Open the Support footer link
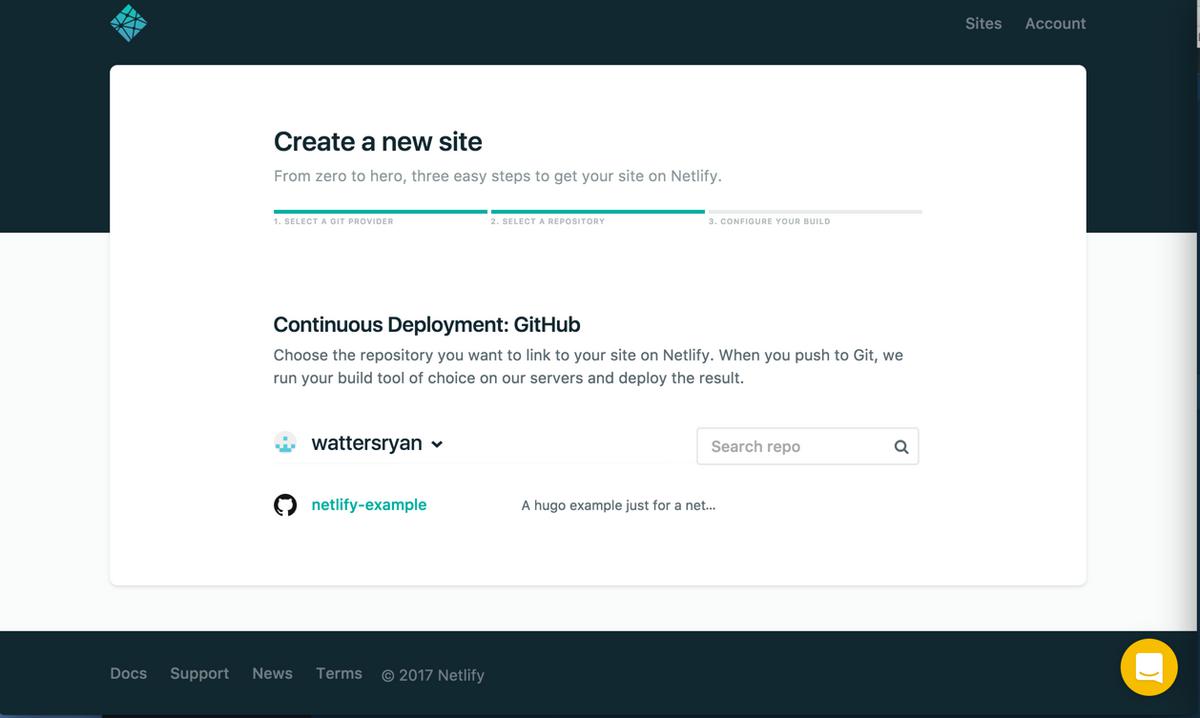Viewport: 1200px width, 718px height. [x=199, y=673]
